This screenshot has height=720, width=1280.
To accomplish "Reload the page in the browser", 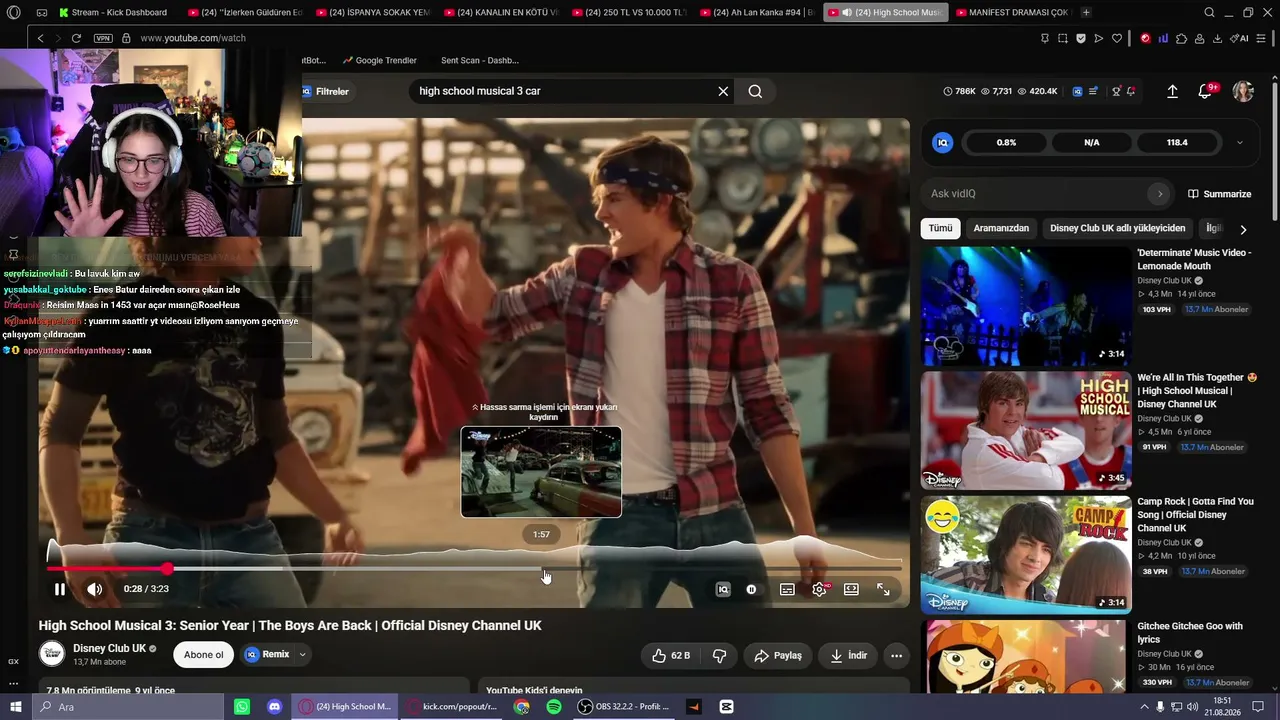I will pyautogui.click(x=76, y=38).
